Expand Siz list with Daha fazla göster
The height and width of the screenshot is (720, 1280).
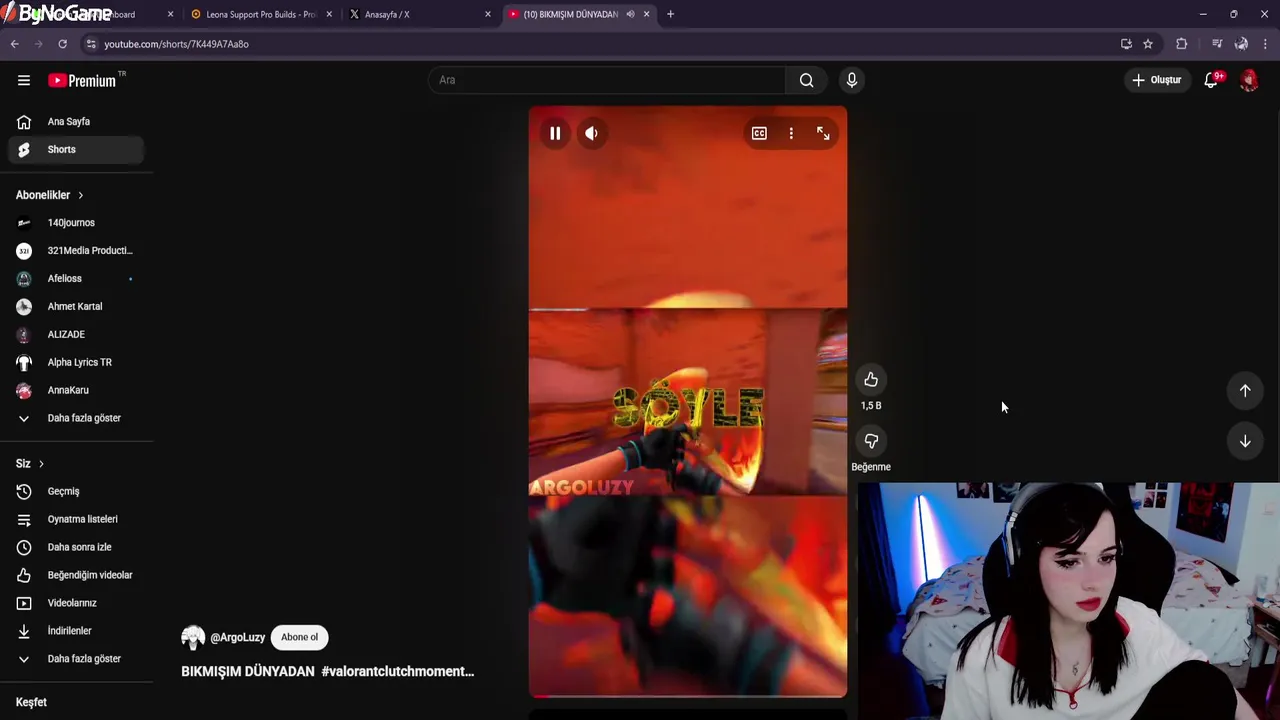[x=76, y=660]
